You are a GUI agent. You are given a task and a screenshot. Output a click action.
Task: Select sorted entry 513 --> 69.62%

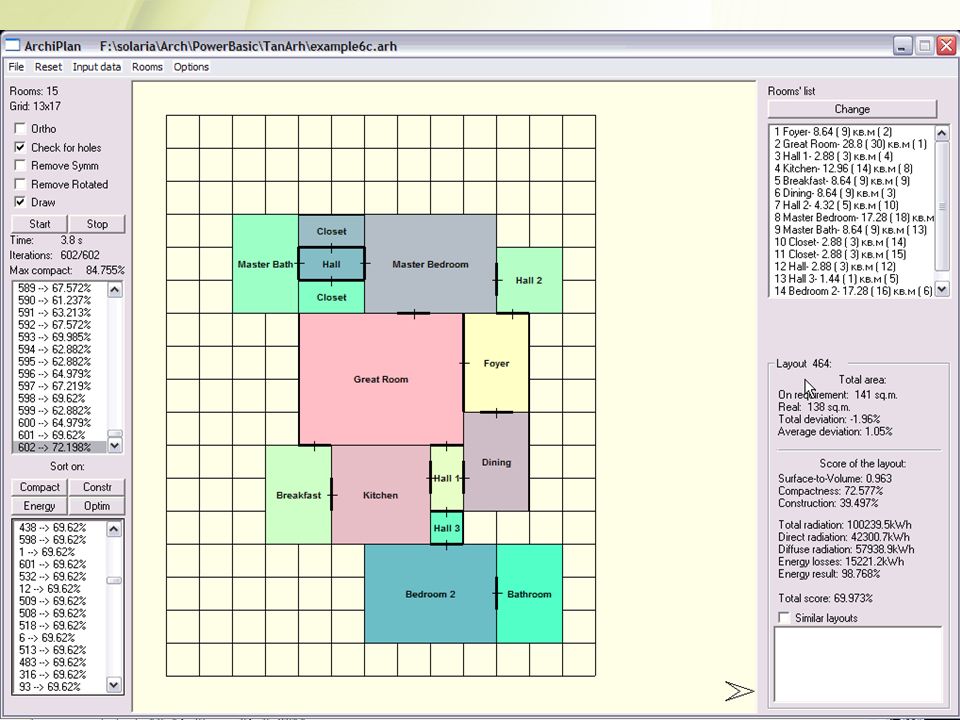point(59,650)
